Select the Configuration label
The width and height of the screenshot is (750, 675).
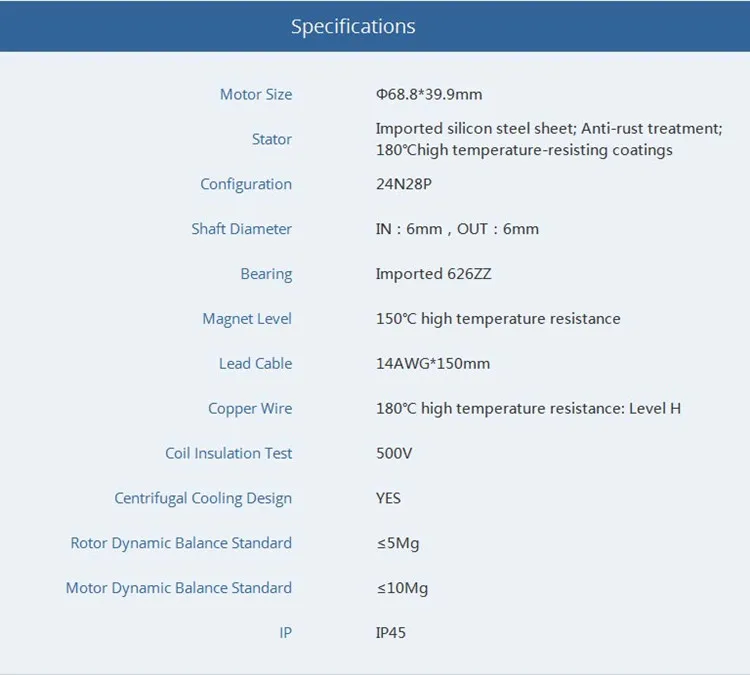click(246, 184)
